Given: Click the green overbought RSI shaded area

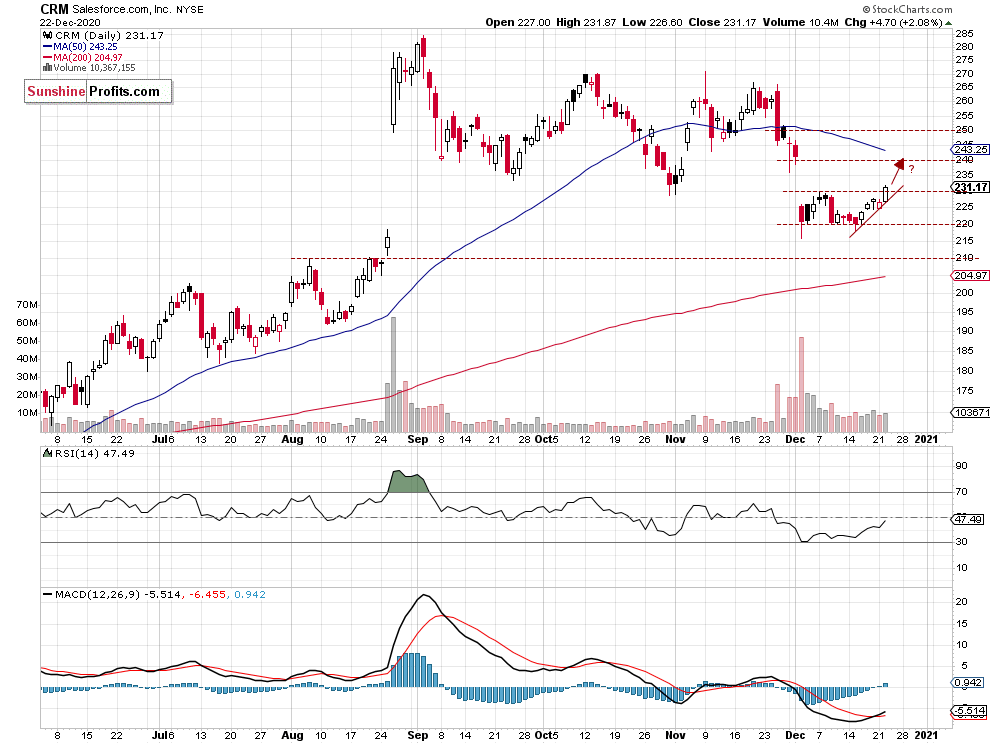Looking at the screenshot, I should tap(409, 483).
